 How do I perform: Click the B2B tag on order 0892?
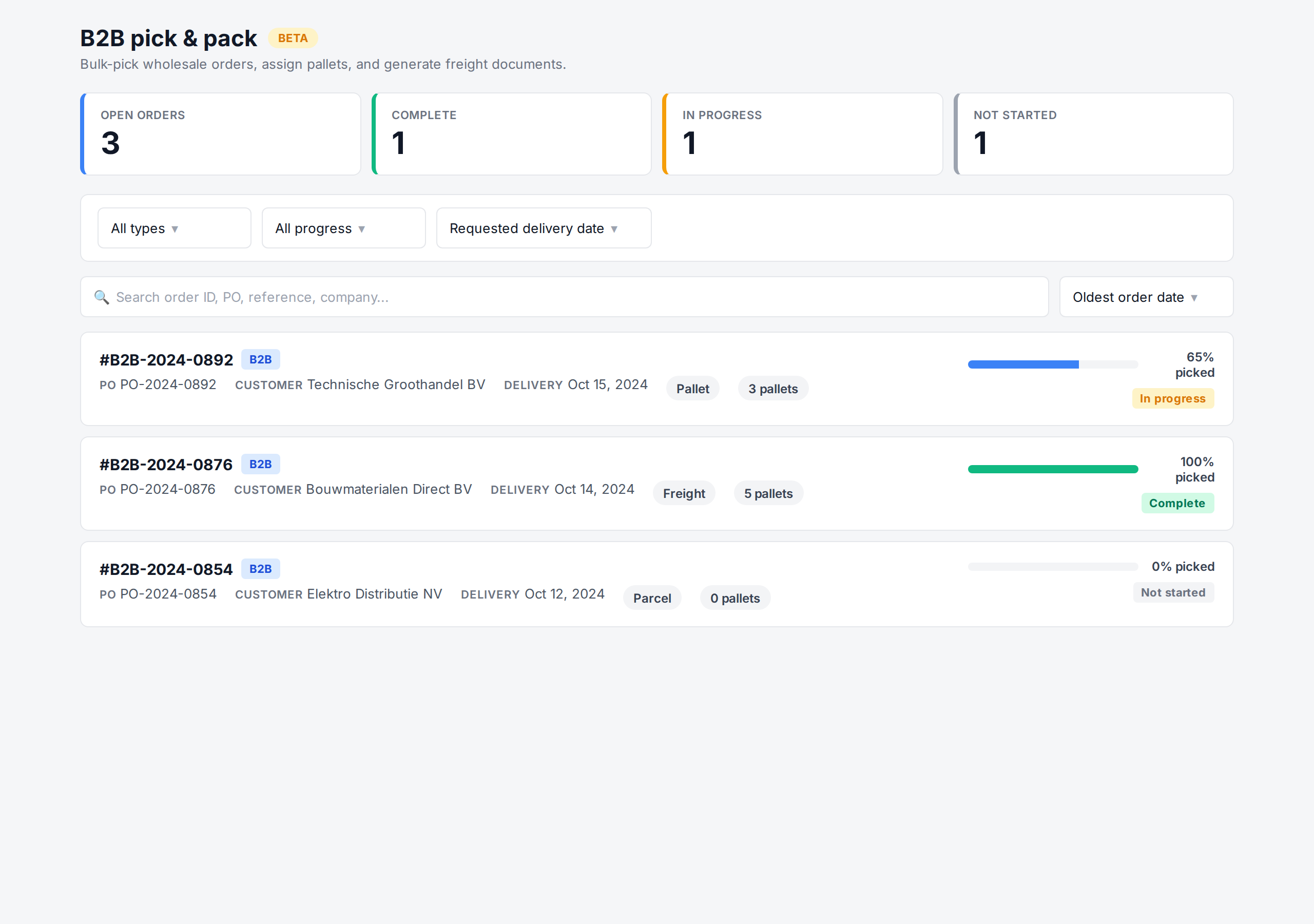260,359
